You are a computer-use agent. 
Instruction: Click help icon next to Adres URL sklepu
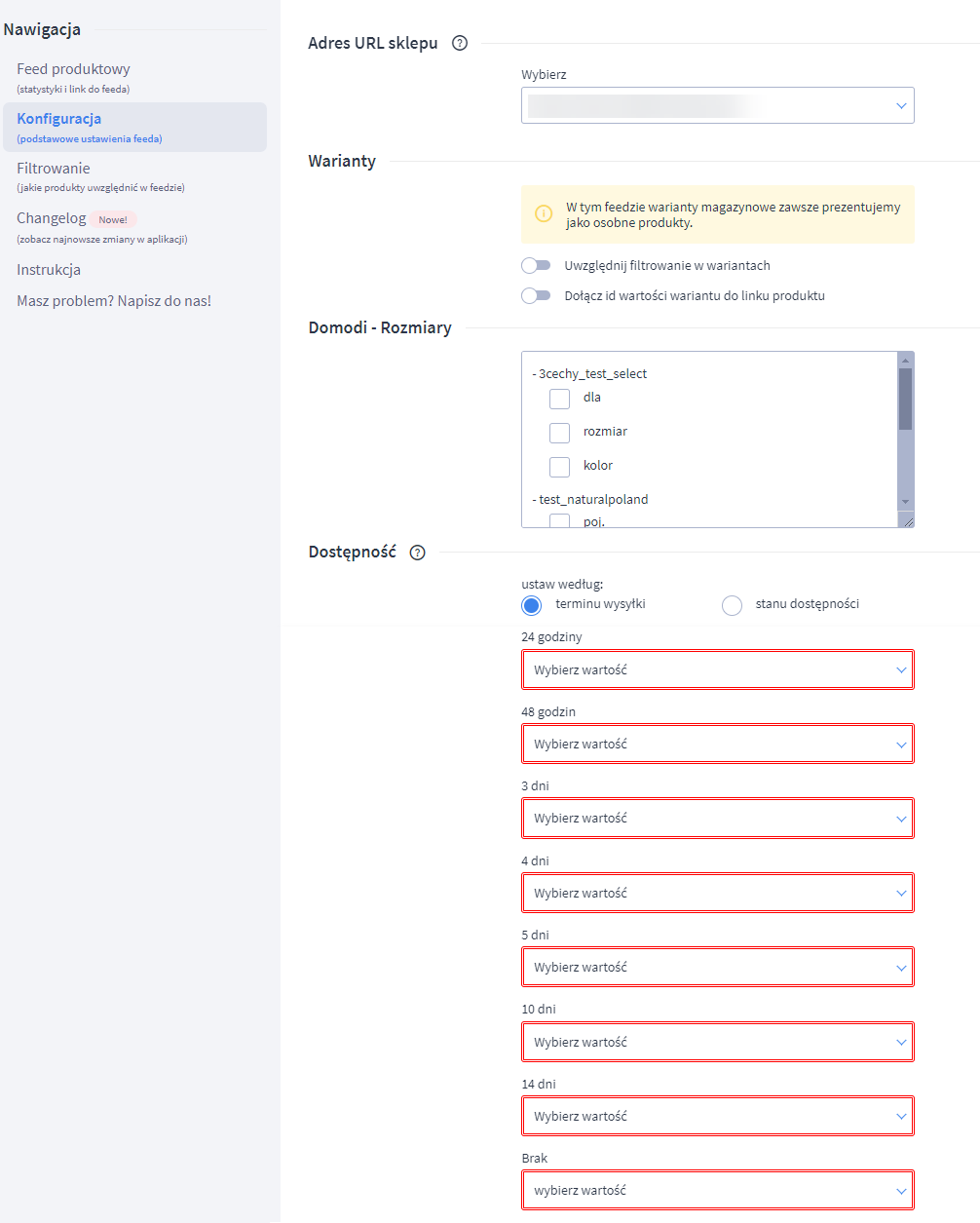pyautogui.click(x=461, y=43)
